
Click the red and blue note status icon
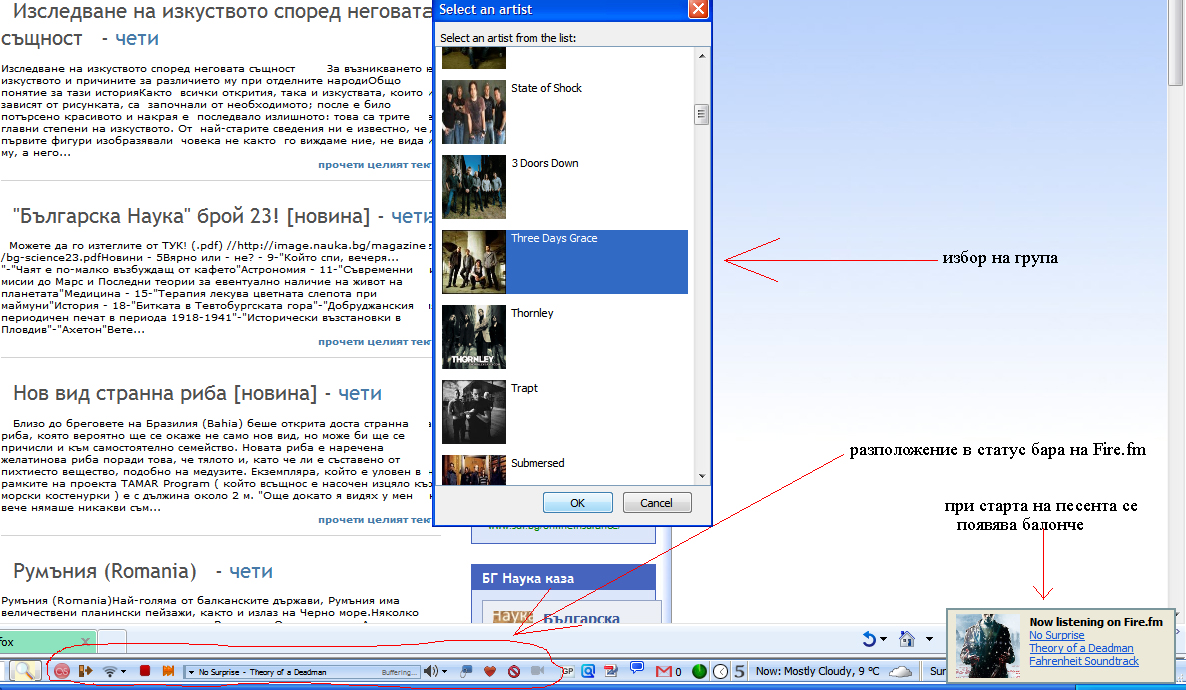click(611, 671)
